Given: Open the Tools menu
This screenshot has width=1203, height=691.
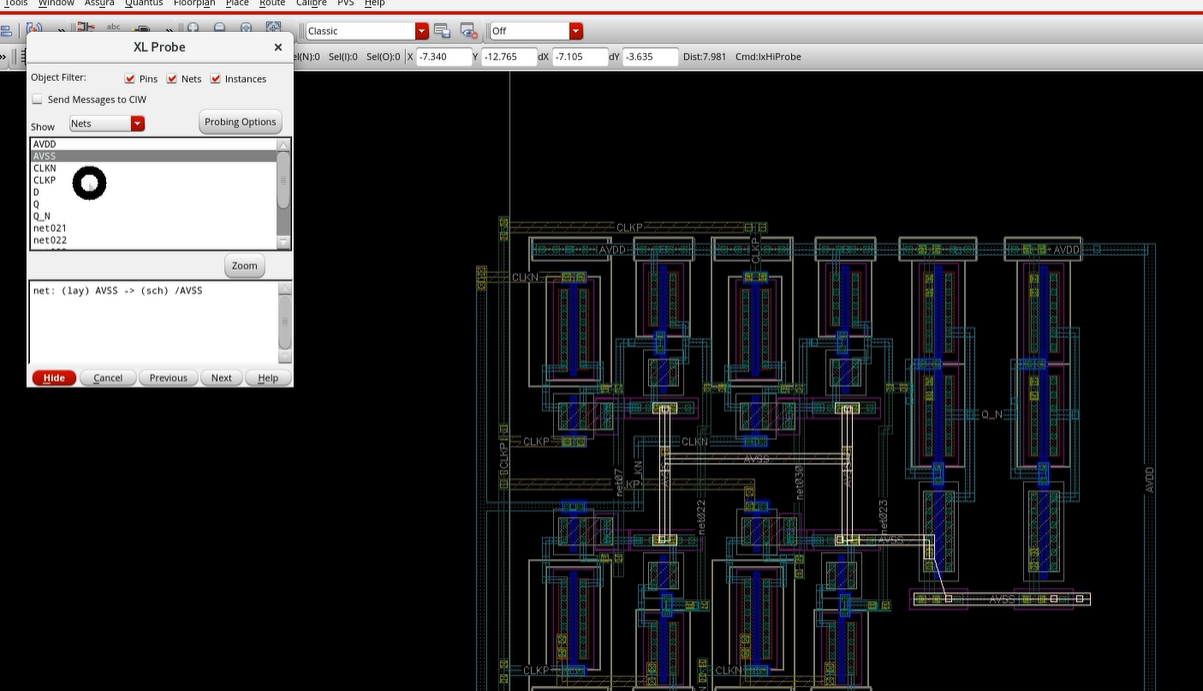Looking at the screenshot, I should (16, 4).
